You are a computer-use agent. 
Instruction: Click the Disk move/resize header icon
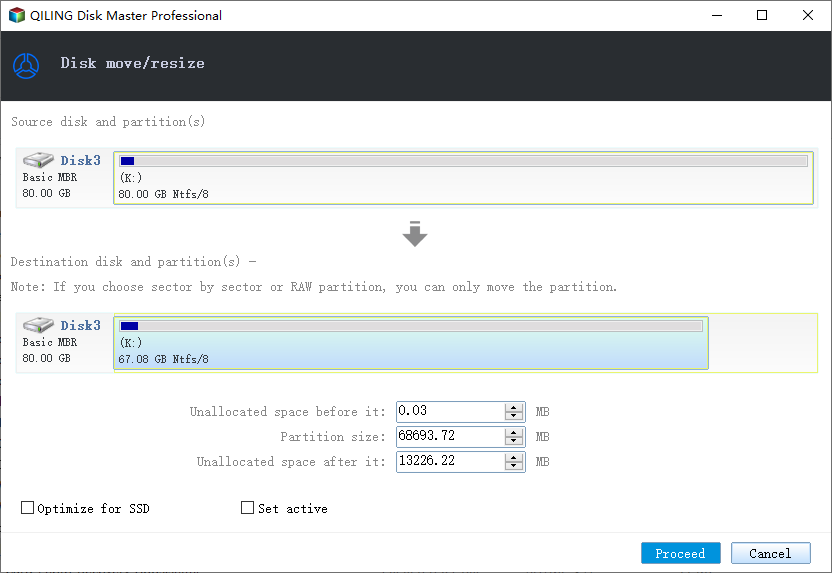tap(26, 66)
